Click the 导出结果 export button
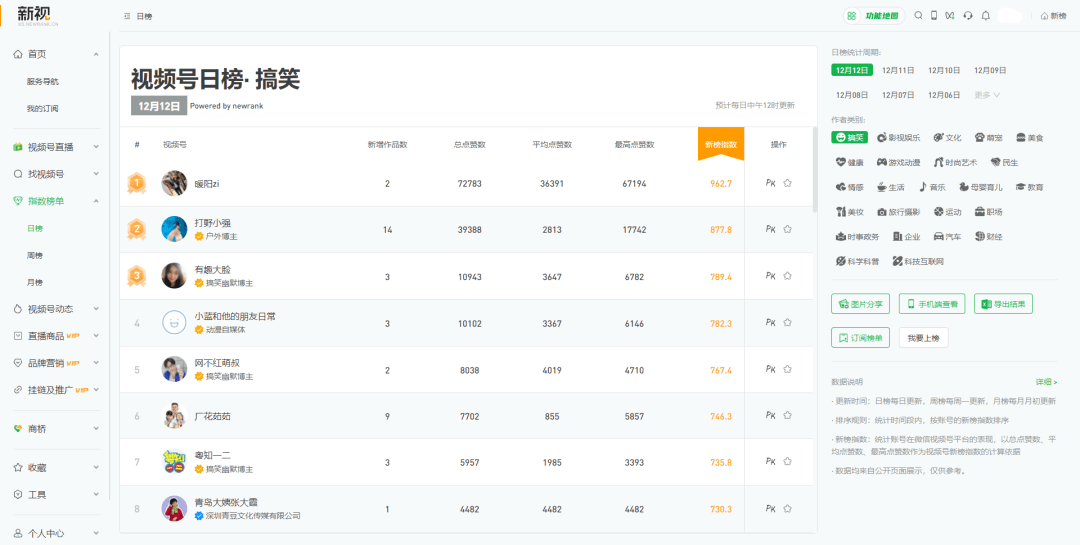 coord(1003,304)
